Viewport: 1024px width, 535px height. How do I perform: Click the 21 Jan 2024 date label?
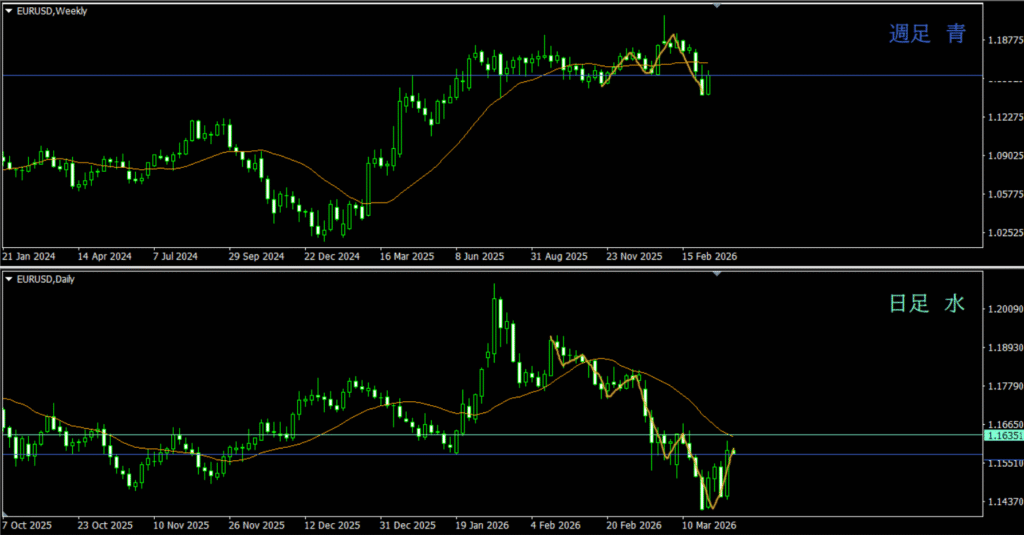(29, 256)
